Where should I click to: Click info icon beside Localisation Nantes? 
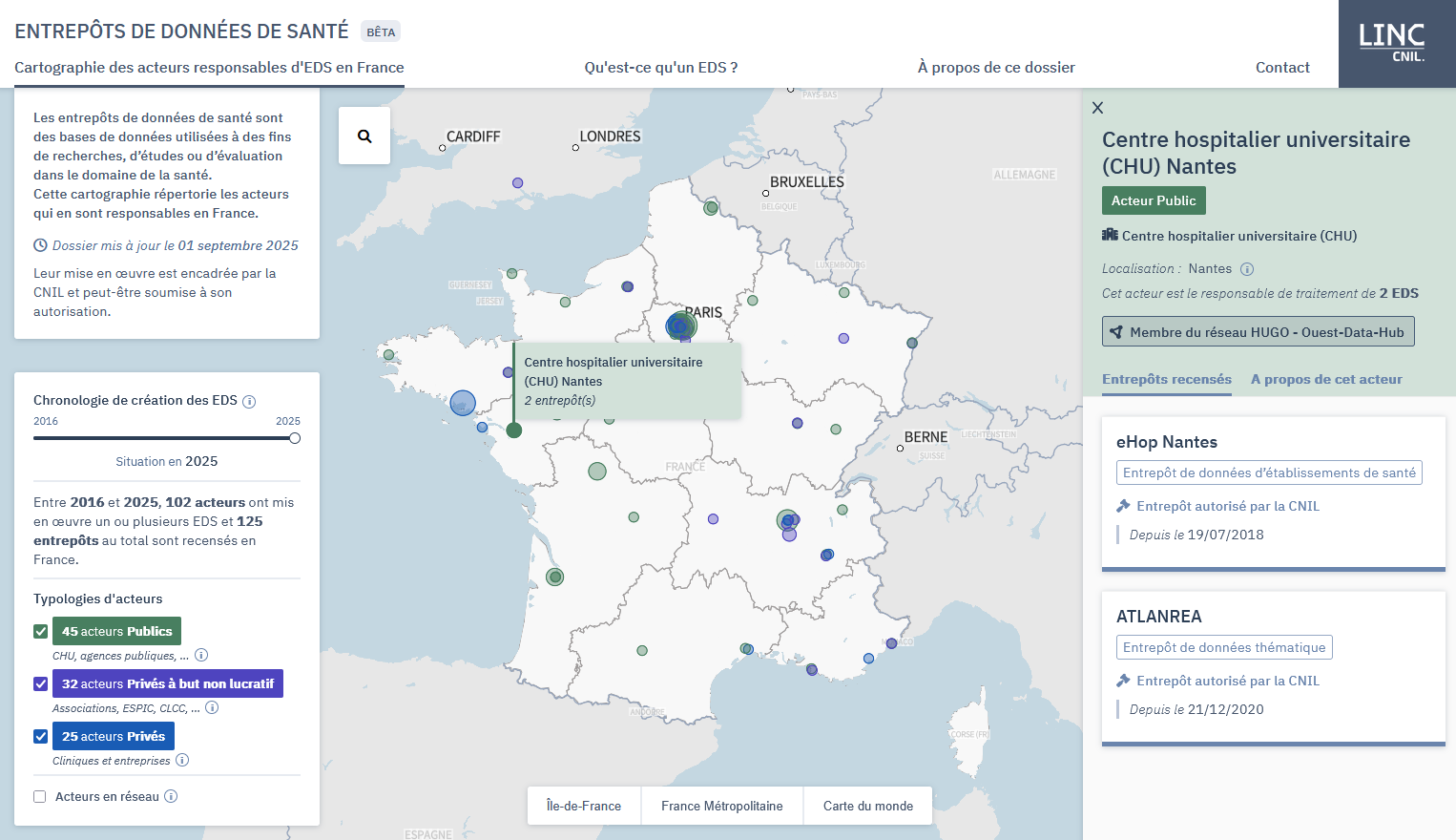[1247, 269]
